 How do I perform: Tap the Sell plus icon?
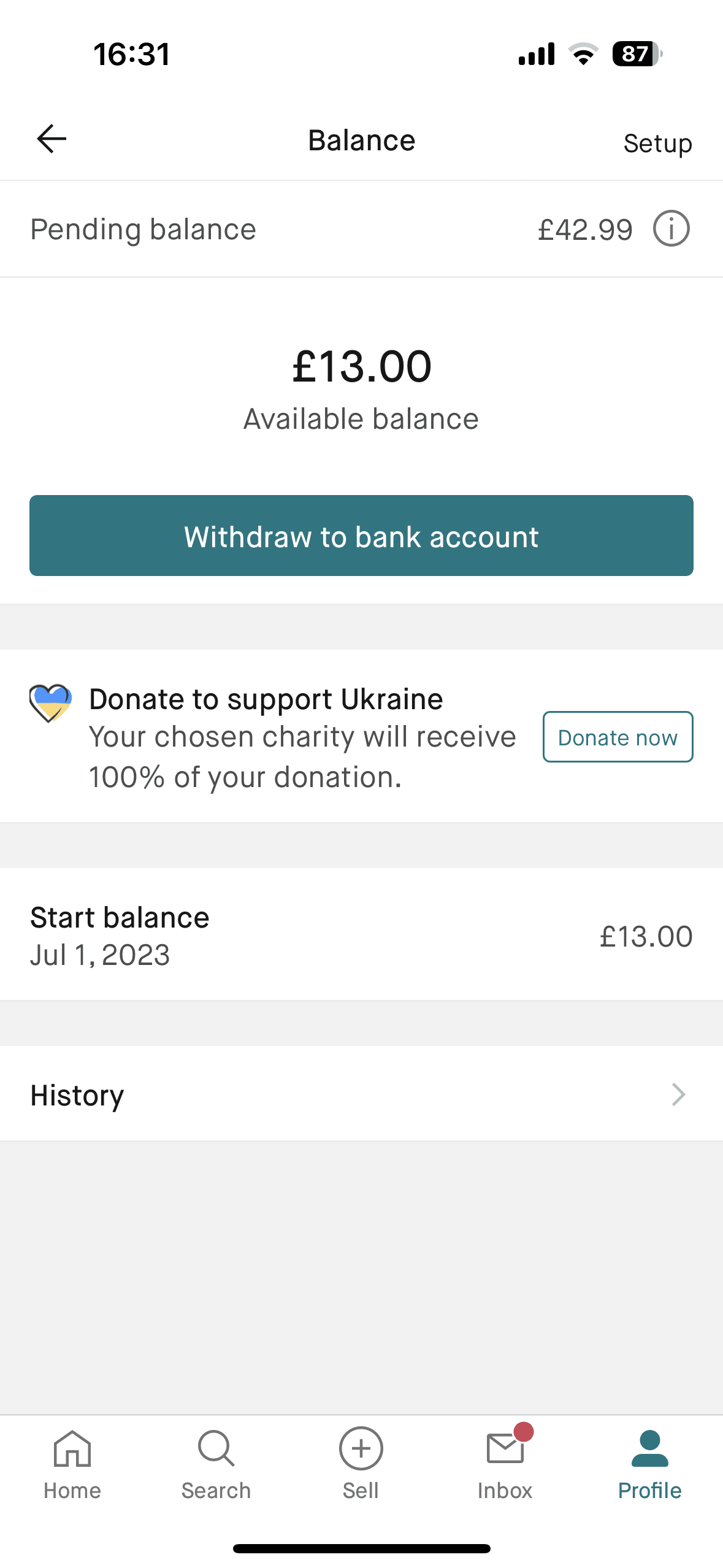pyautogui.click(x=361, y=1449)
